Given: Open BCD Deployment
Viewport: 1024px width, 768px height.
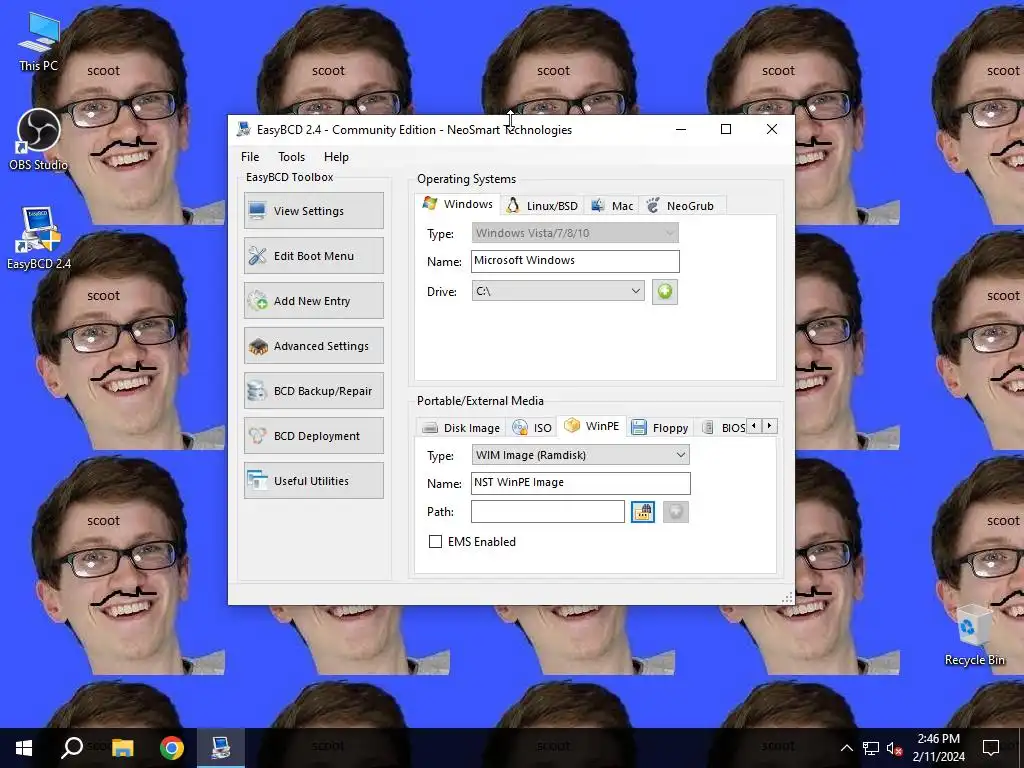Looking at the screenshot, I should coord(313,436).
